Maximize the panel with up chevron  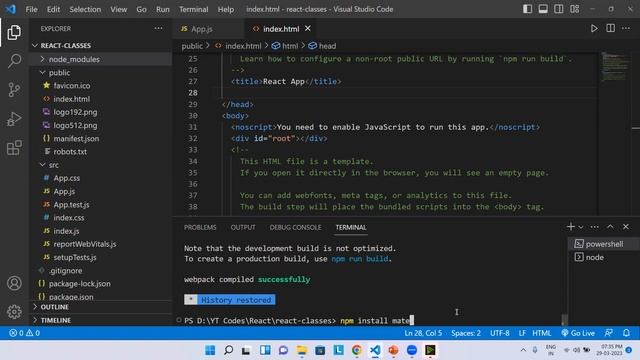click(610, 227)
